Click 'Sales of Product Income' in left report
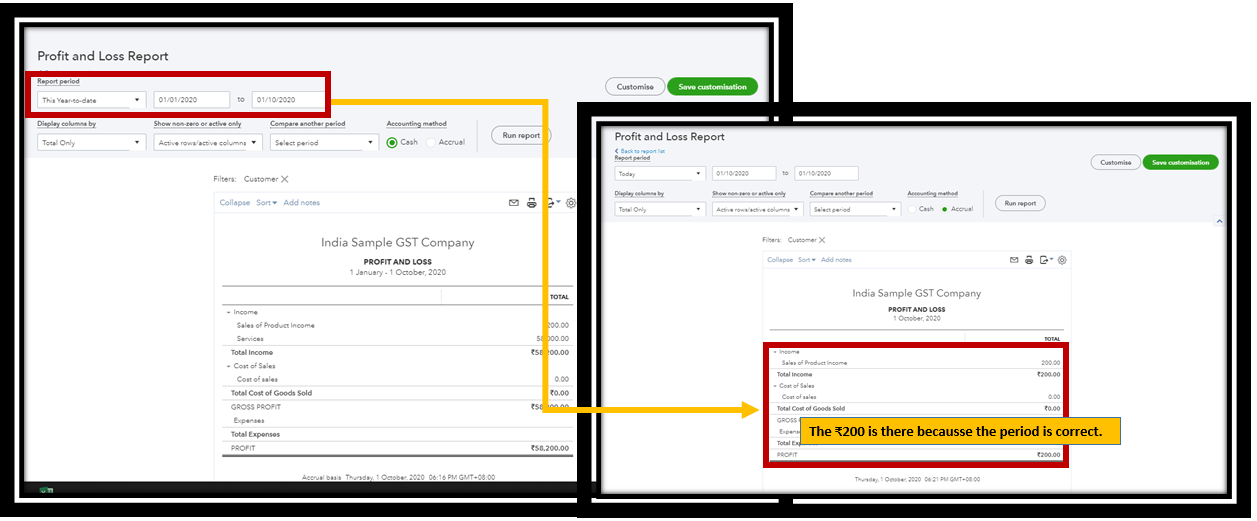 coord(275,325)
